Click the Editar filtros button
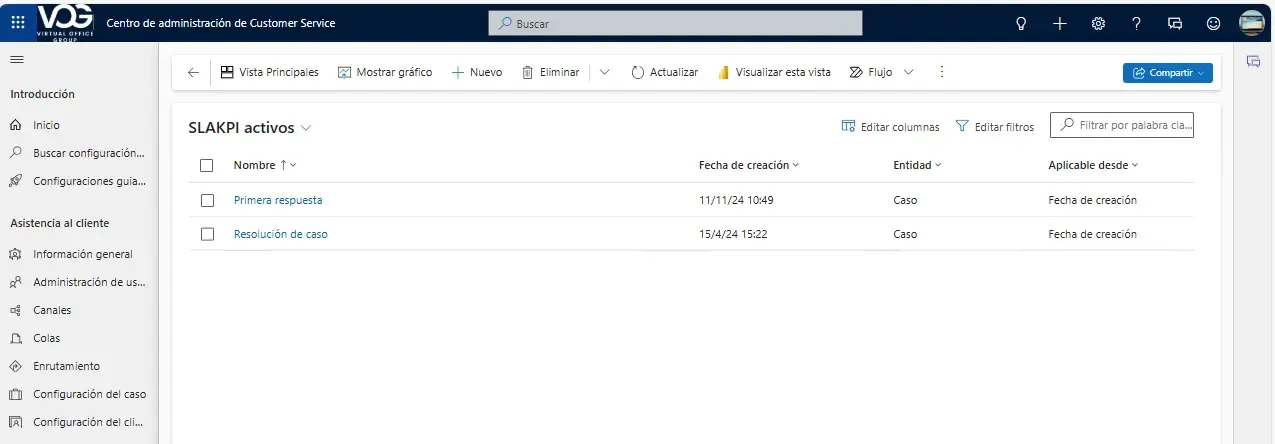1275x444 pixels. point(995,127)
